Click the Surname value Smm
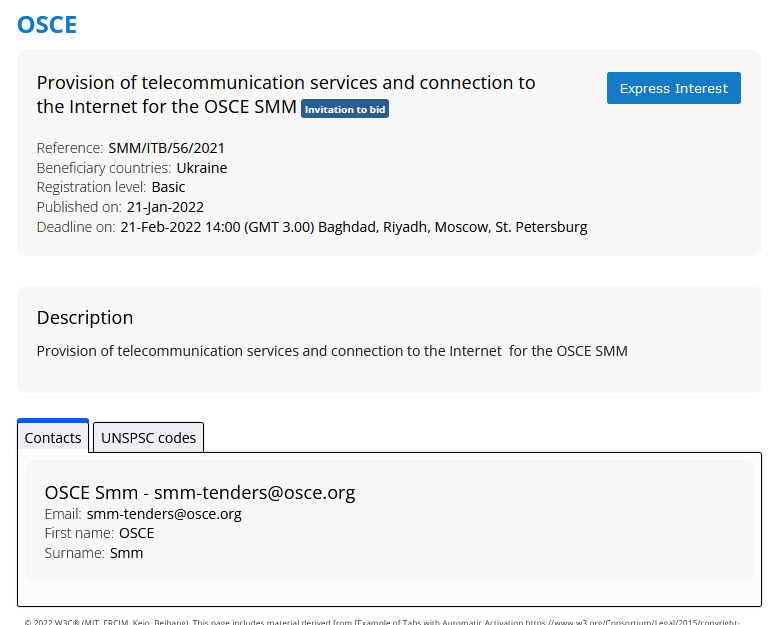This screenshot has width=777, height=625. [x=126, y=553]
